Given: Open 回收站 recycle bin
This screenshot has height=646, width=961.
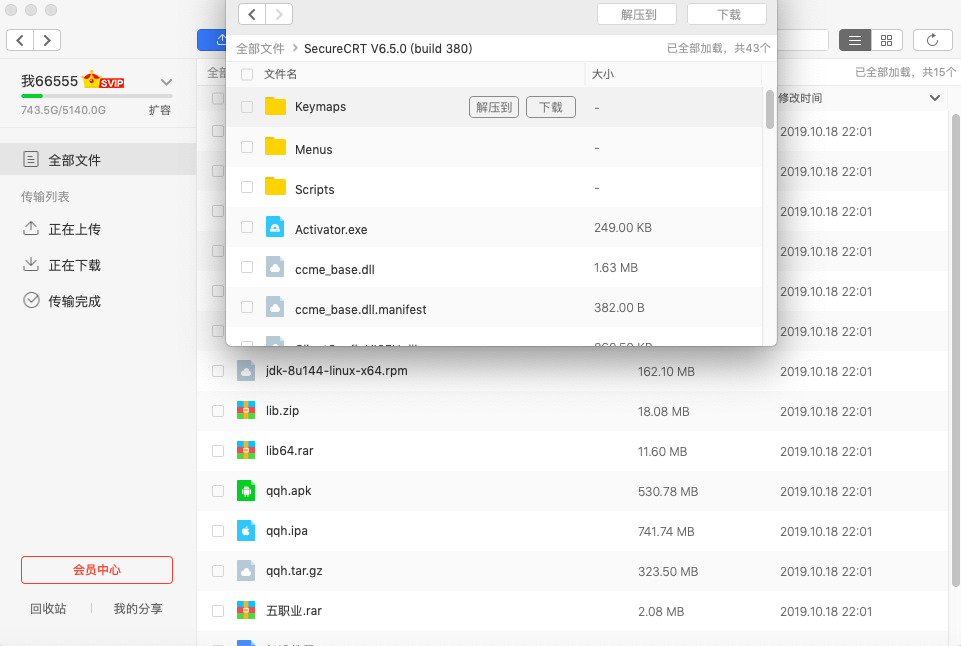Looking at the screenshot, I should point(48,609).
